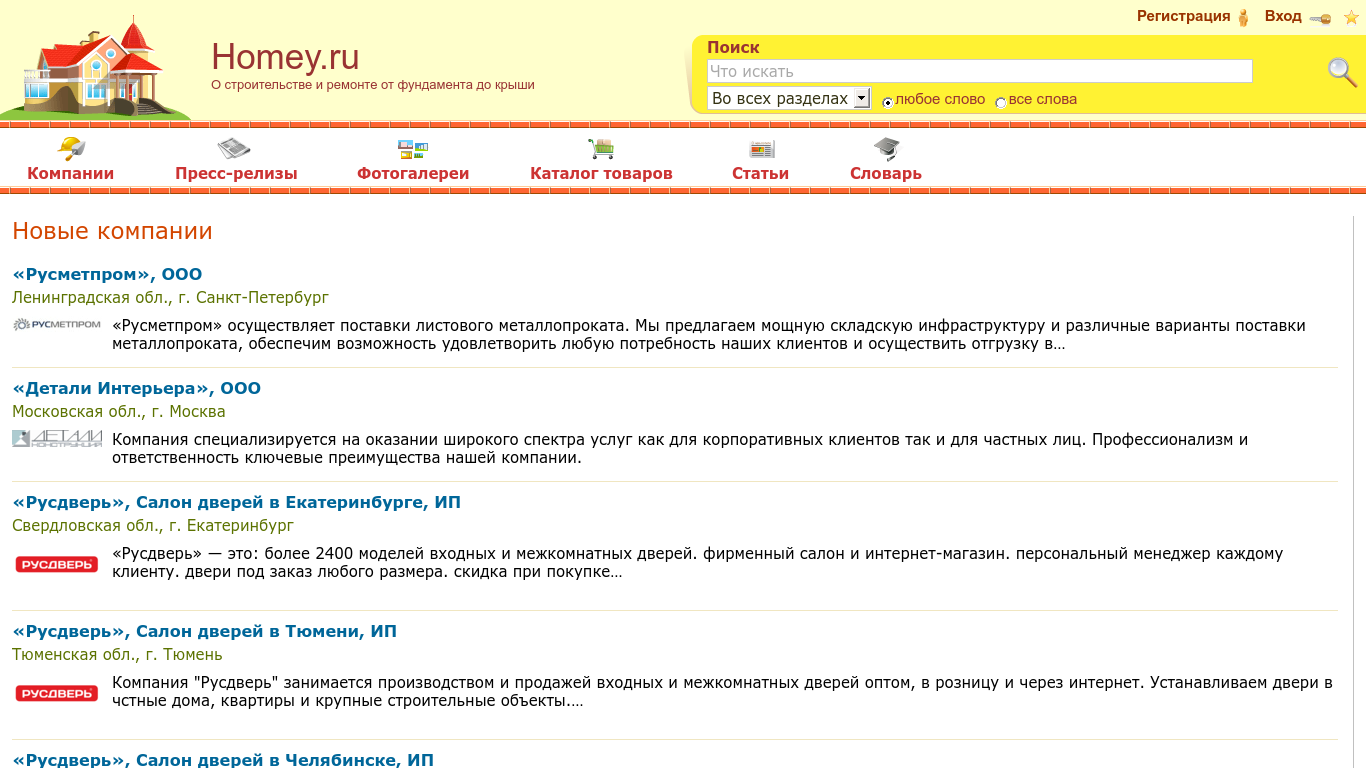Click the graduation cap Словарь icon
This screenshot has width=1366, height=768.
[886, 149]
